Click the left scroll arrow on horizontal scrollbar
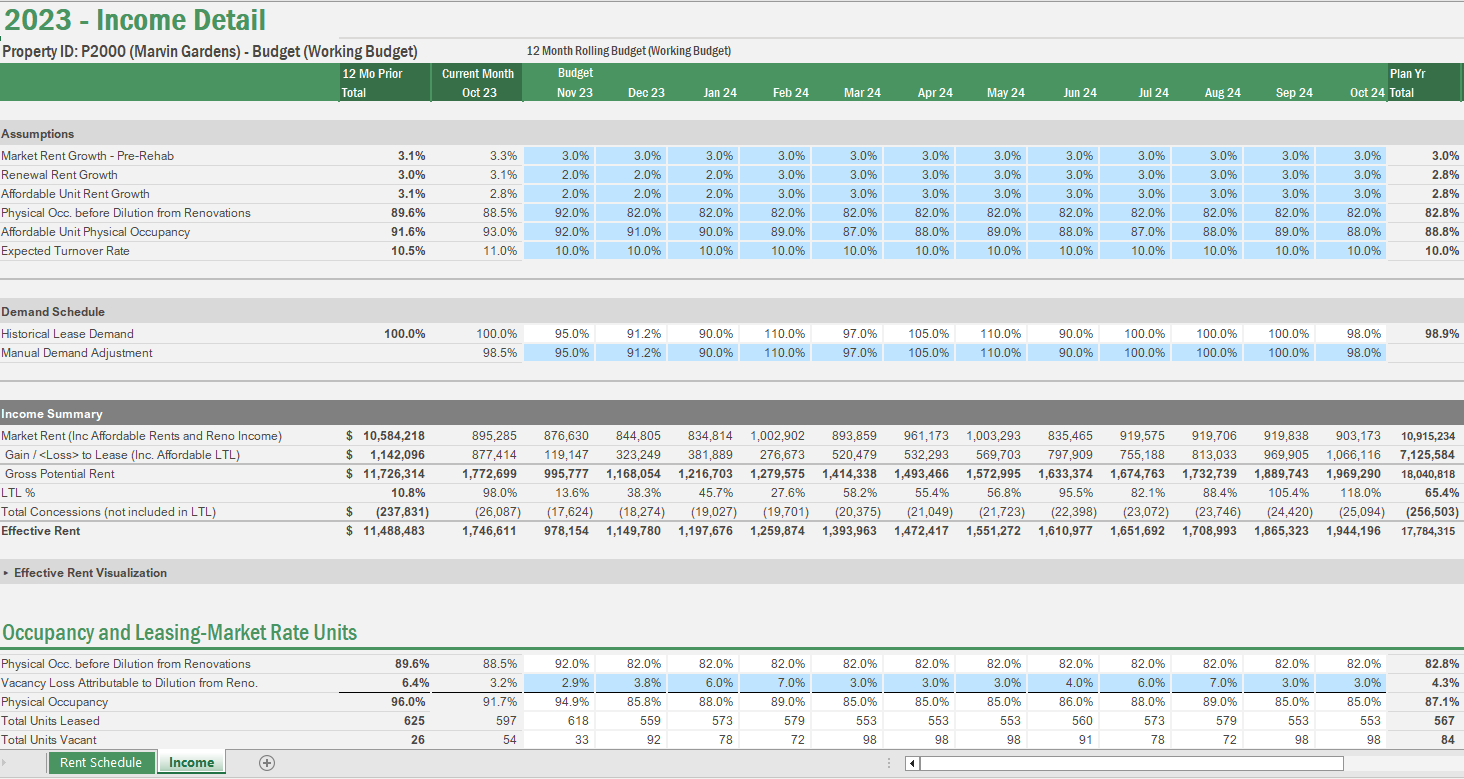Viewport: 1464px width, 779px height. click(x=911, y=763)
